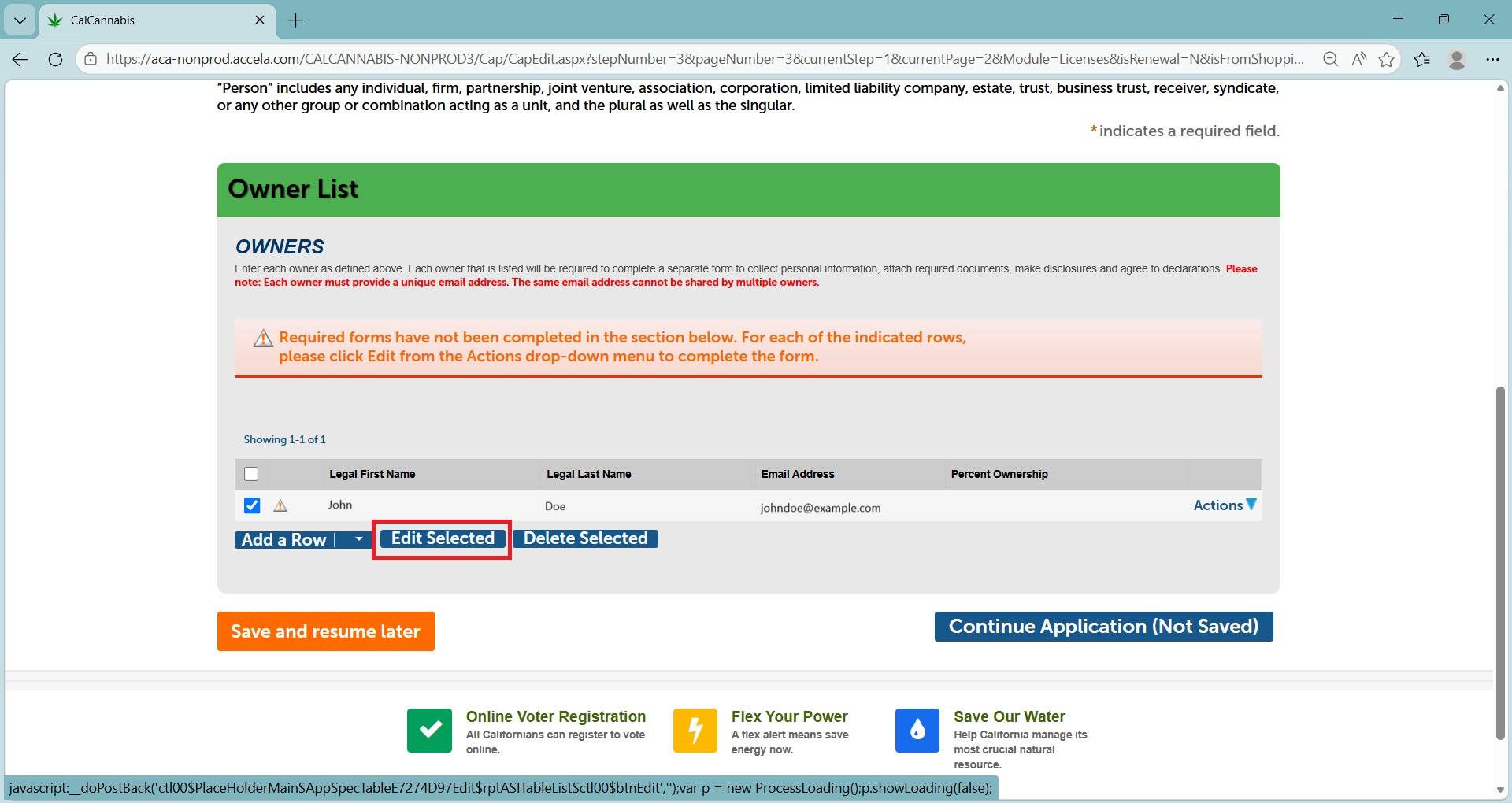Open the zoom magnifier control
Image resolution: width=1512 pixels, height=803 pixels.
[1331, 59]
